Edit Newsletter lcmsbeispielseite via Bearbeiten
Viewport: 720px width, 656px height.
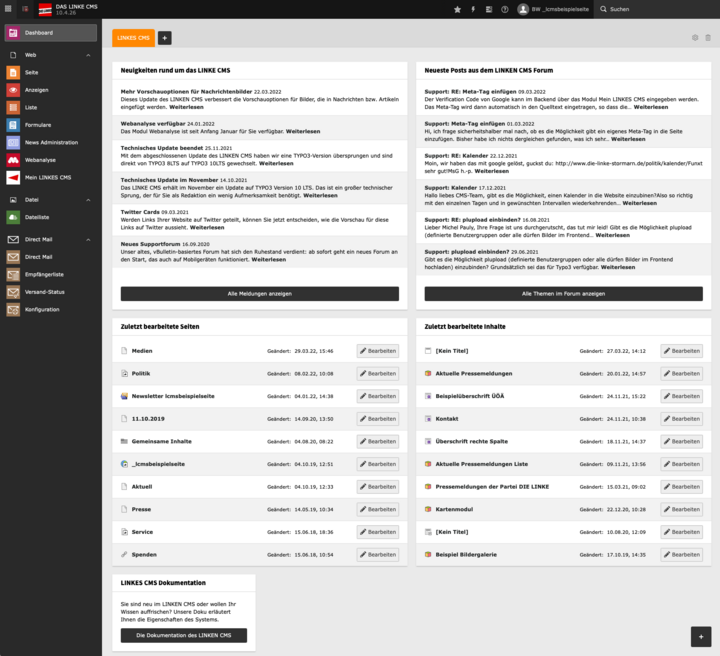coord(378,396)
